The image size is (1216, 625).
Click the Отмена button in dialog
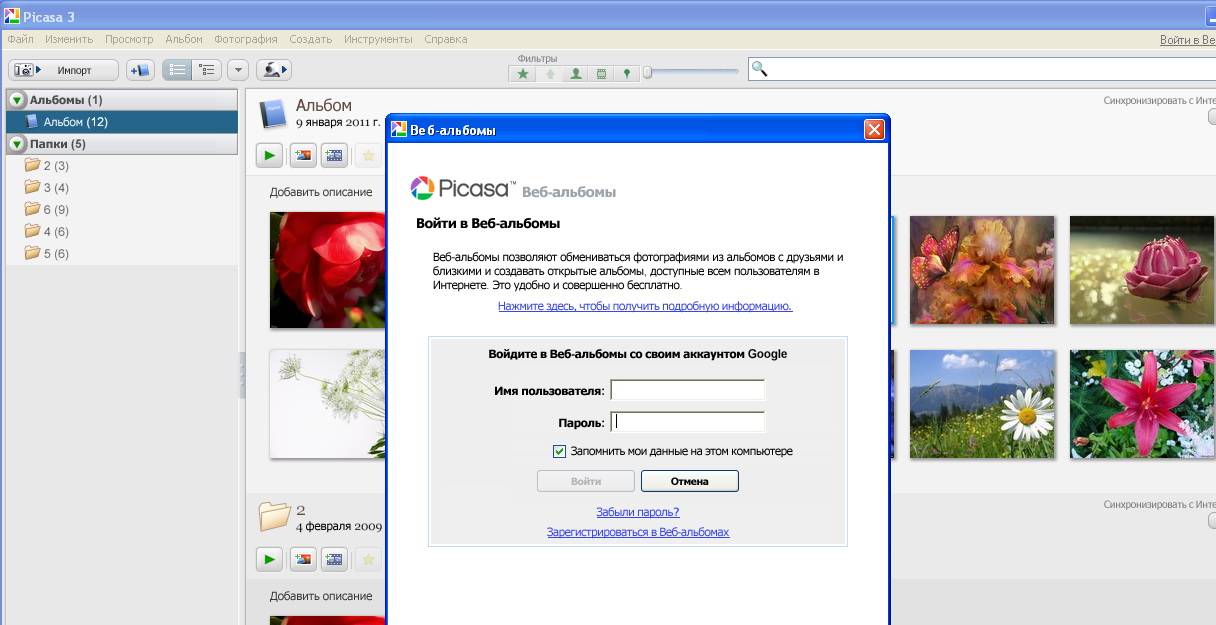coord(690,481)
